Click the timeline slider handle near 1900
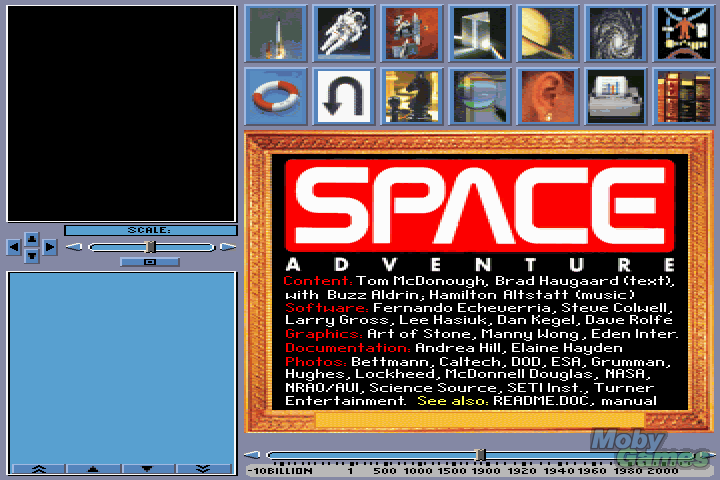720x480 pixels. pos(481,455)
